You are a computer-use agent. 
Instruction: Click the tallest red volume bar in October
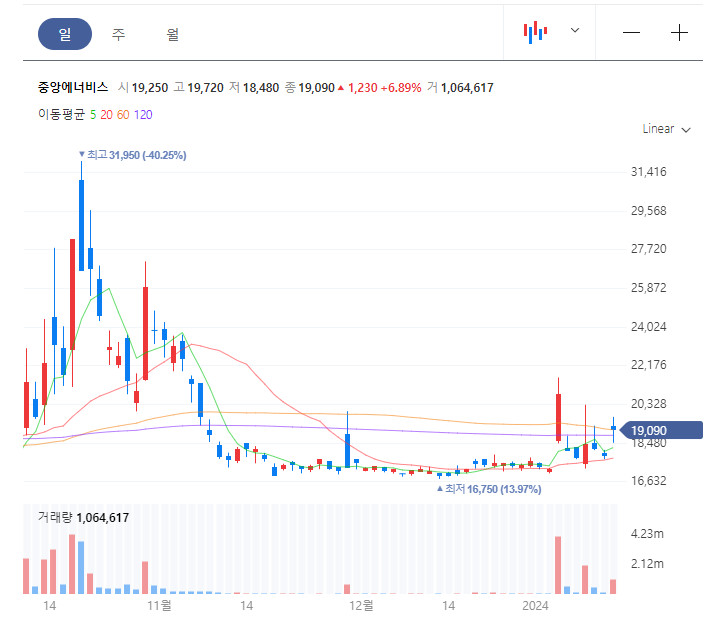[x=72, y=564]
